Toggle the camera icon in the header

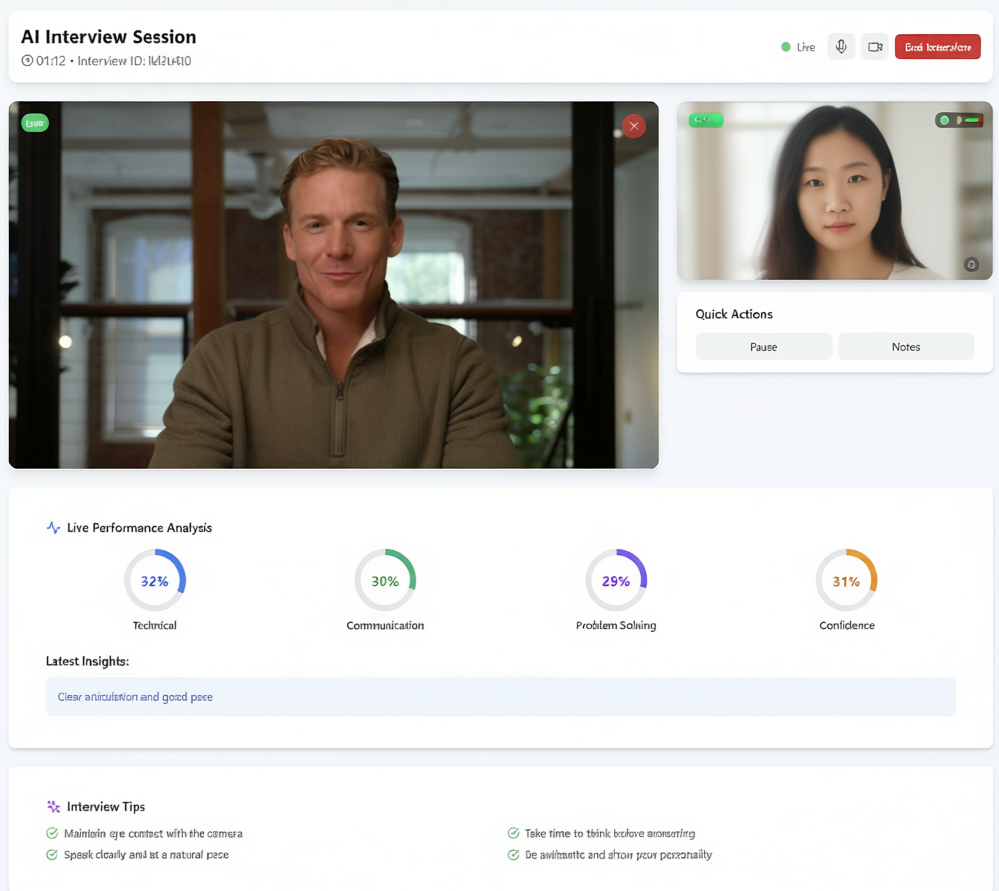click(x=875, y=46)
